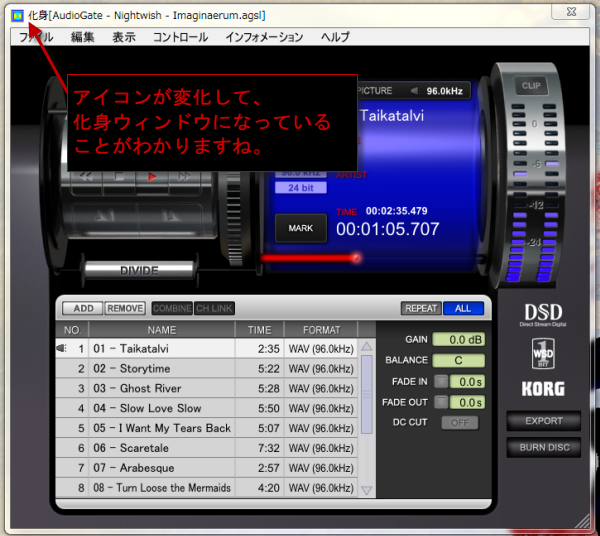Screen dimensions: 600x536
Task: Click the BURN DISC button
Action: [x=544, y=448]
